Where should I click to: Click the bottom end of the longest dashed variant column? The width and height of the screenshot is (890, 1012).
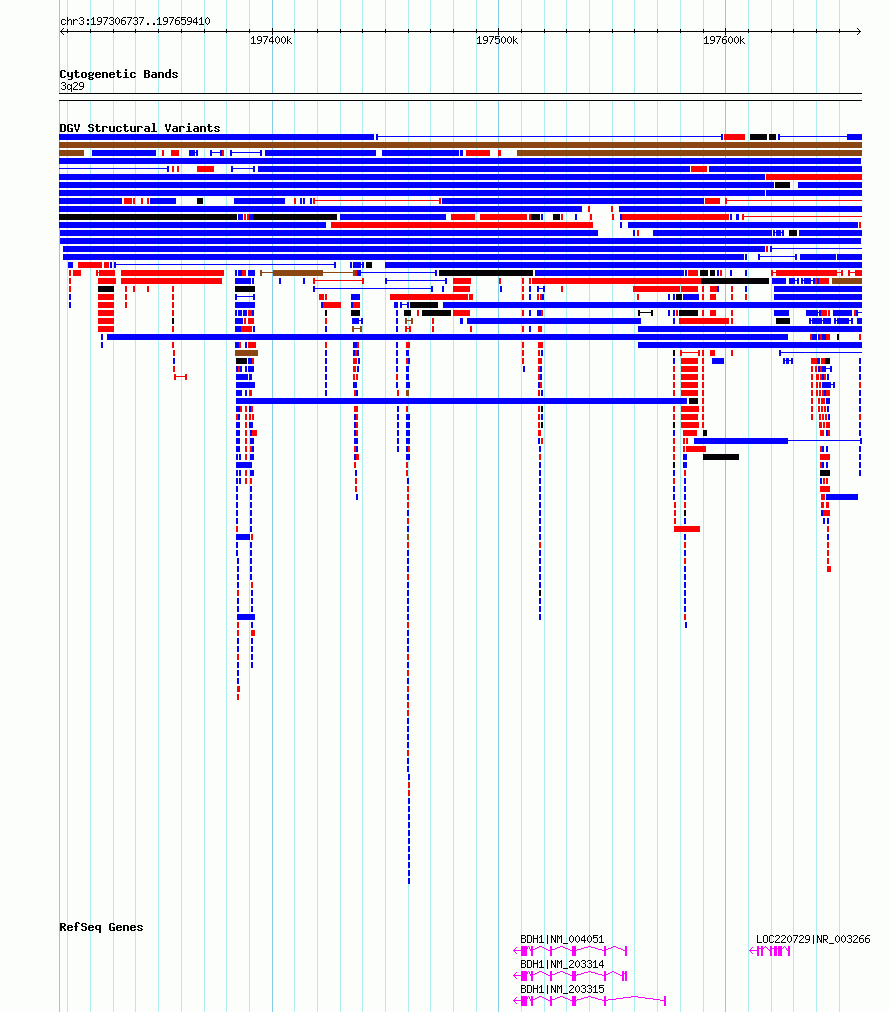(x=409, y=880)
